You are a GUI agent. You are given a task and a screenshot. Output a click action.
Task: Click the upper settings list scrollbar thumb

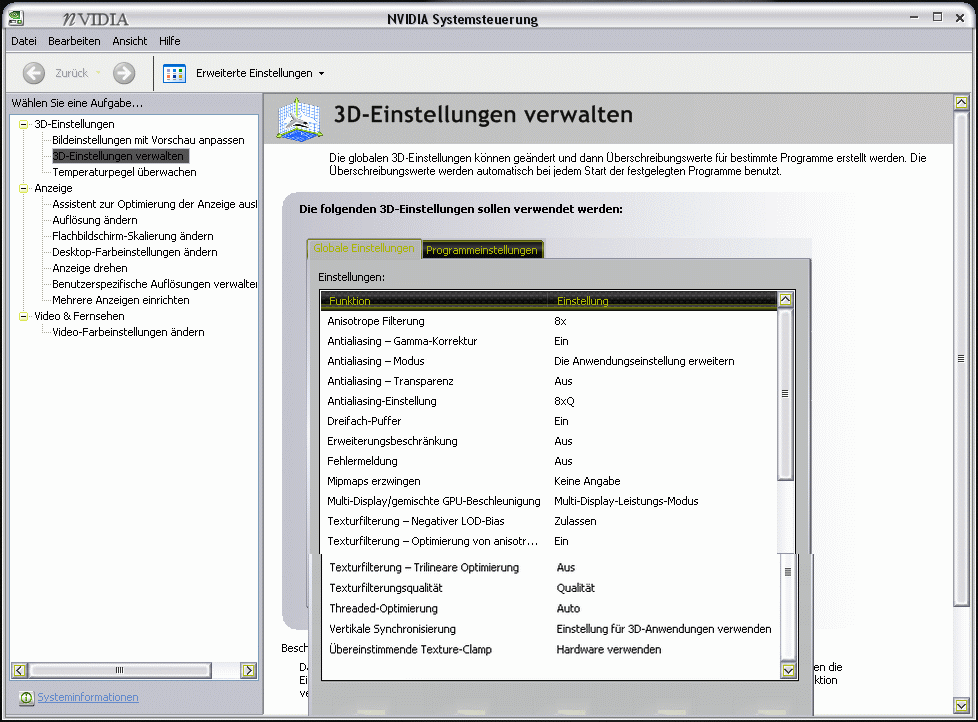pyautogui.click(x=785, y=394)
